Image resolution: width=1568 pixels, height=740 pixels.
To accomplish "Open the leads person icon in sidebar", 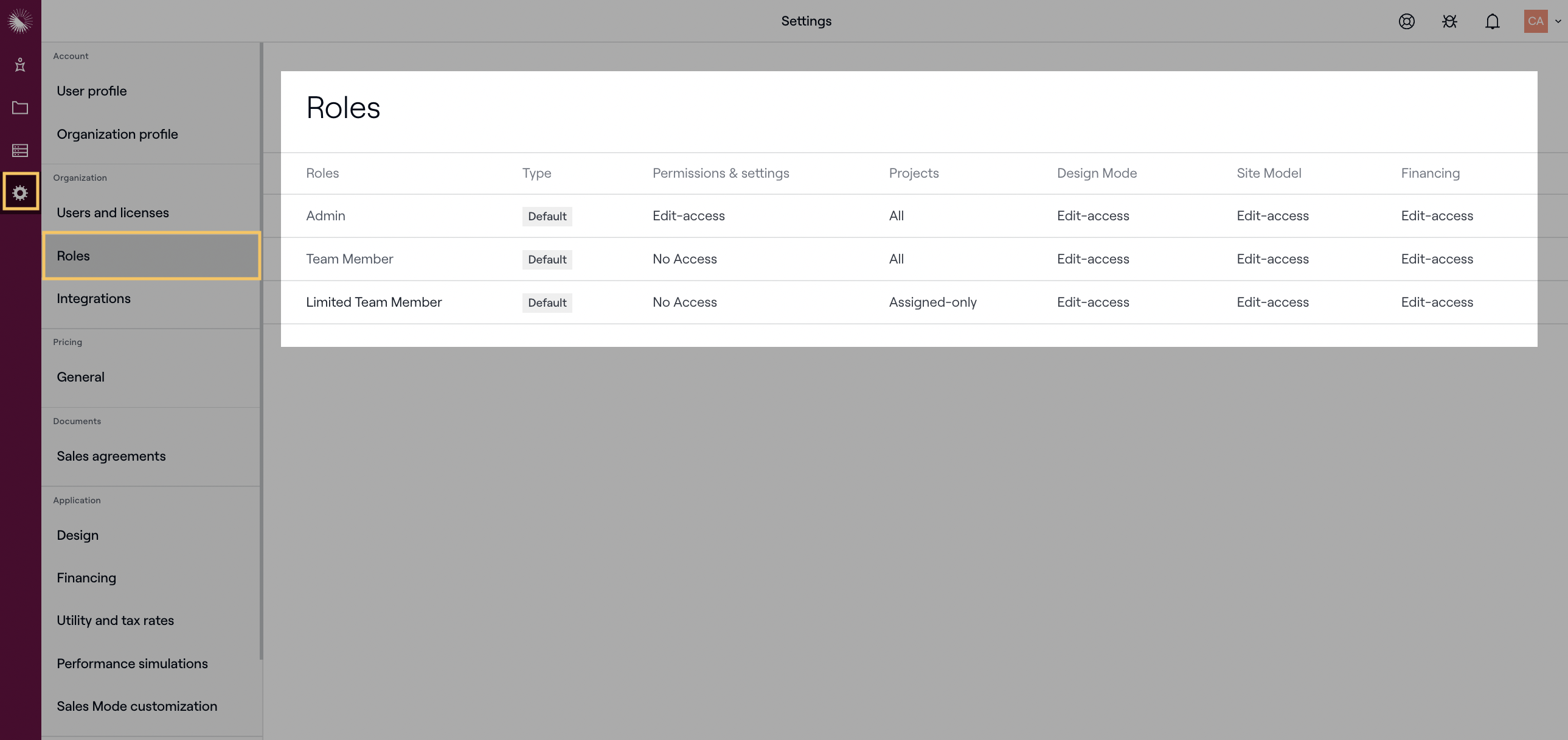I will tap(20, 65).
